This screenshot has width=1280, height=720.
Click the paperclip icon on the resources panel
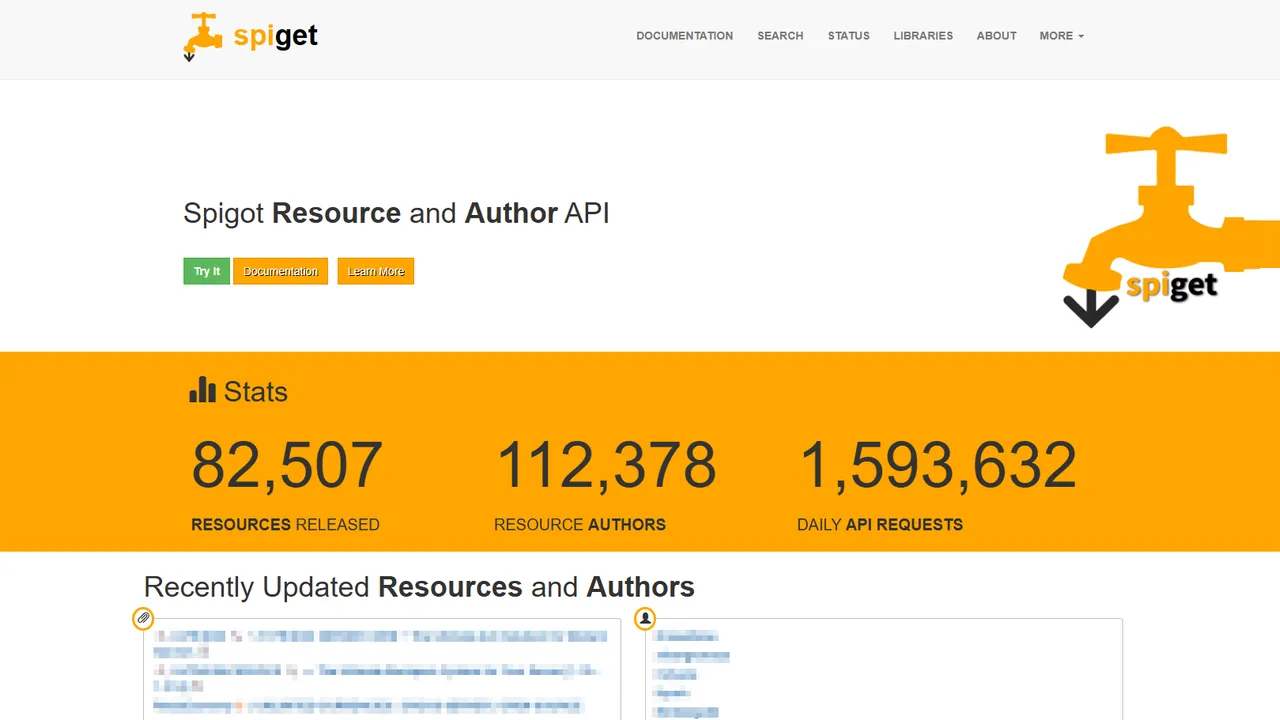[x=143, y=619]
